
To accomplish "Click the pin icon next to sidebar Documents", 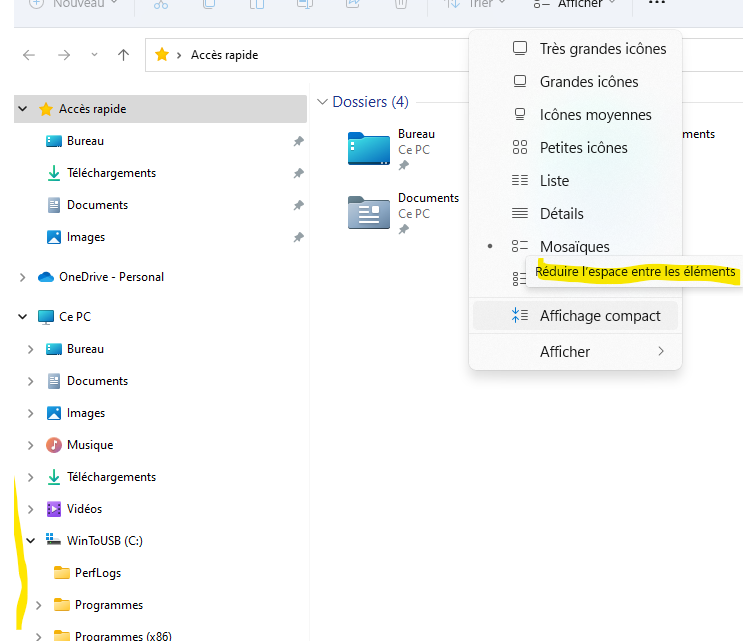I will (299, 205).
